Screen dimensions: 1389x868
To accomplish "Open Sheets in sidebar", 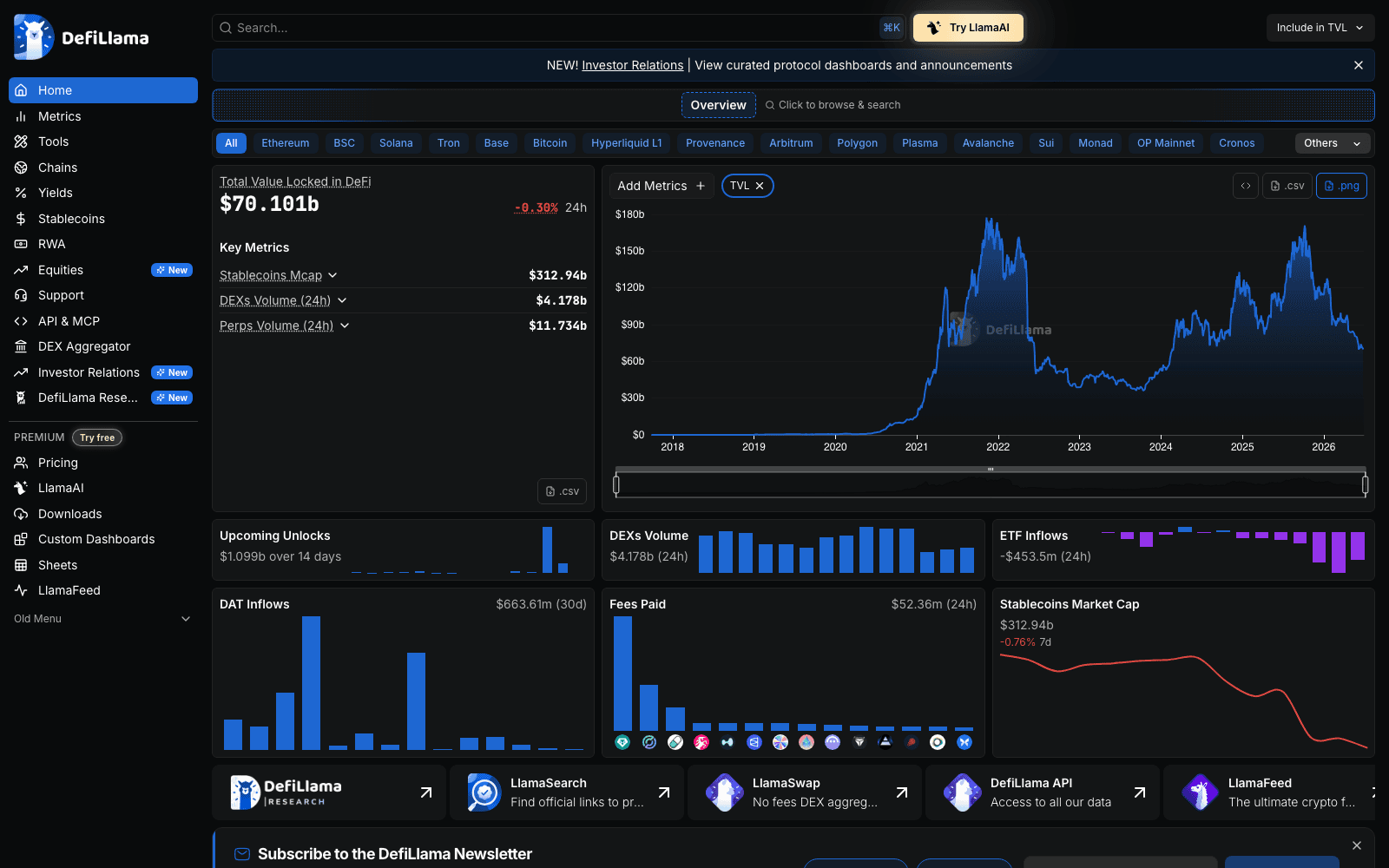I will [103, 565].
